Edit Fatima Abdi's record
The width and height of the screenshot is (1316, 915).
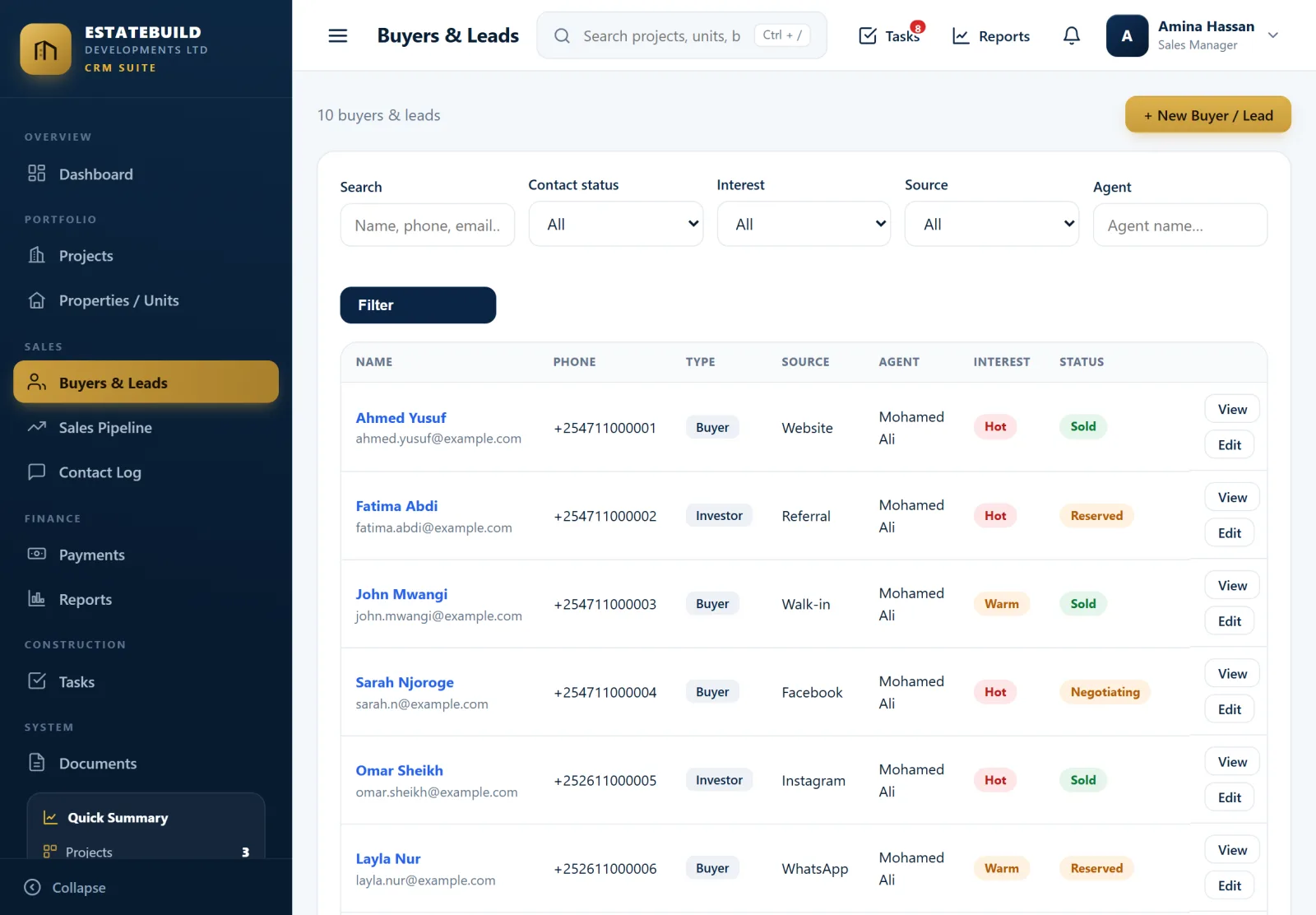click(x=1229, y=532)
